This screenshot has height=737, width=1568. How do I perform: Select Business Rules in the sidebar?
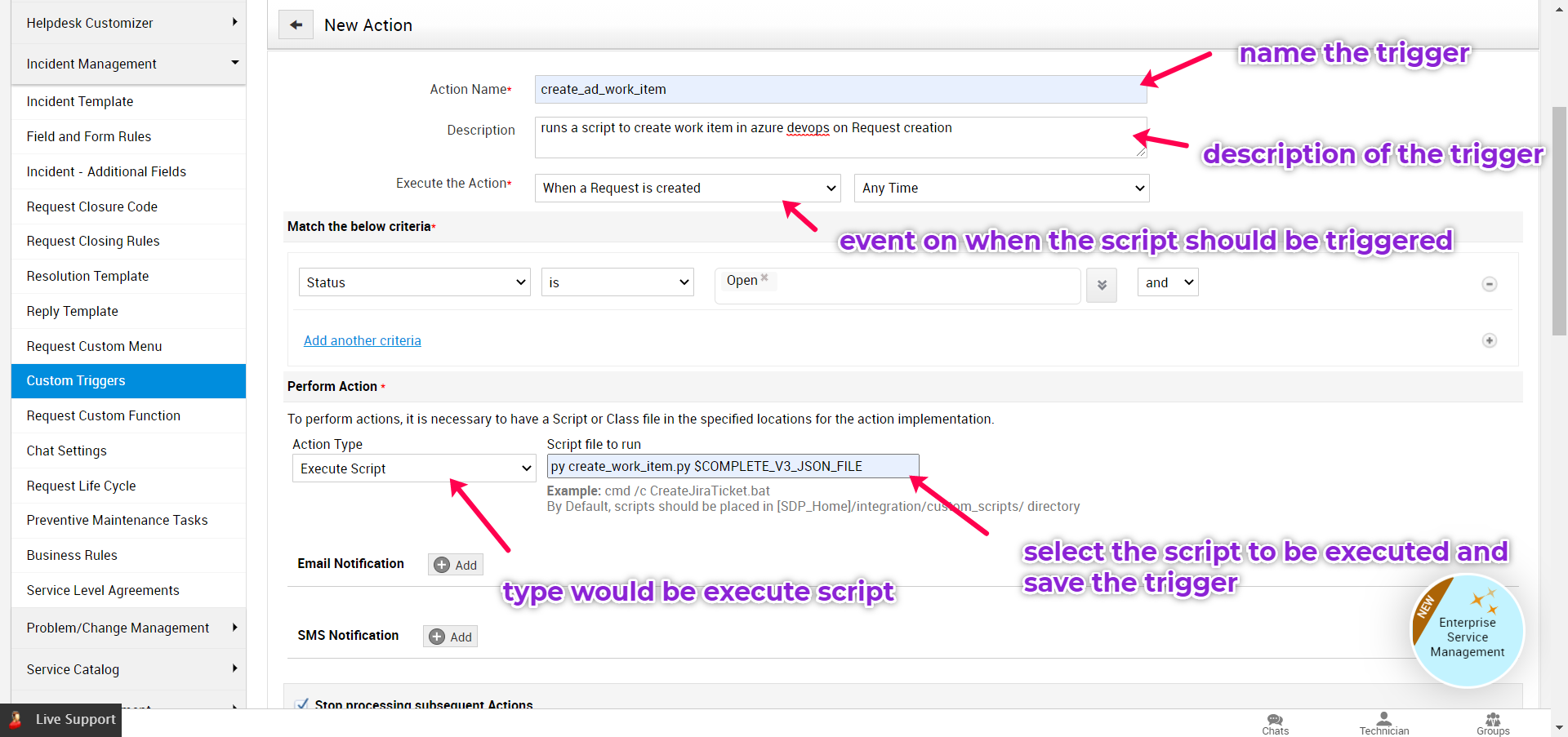[x=72, y=555]
